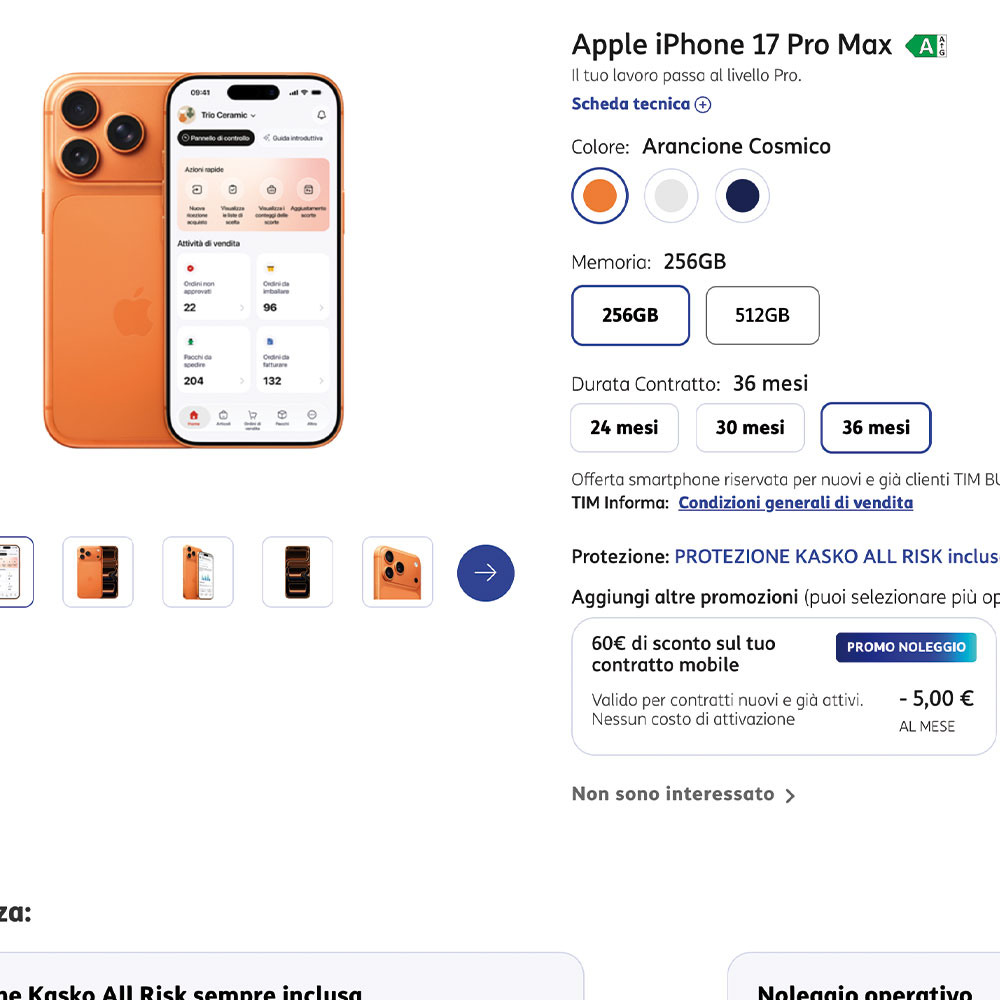Select the dark blue color swatch
Viewport: 1000px width, 1000px height.
click(x=742, y=196)
